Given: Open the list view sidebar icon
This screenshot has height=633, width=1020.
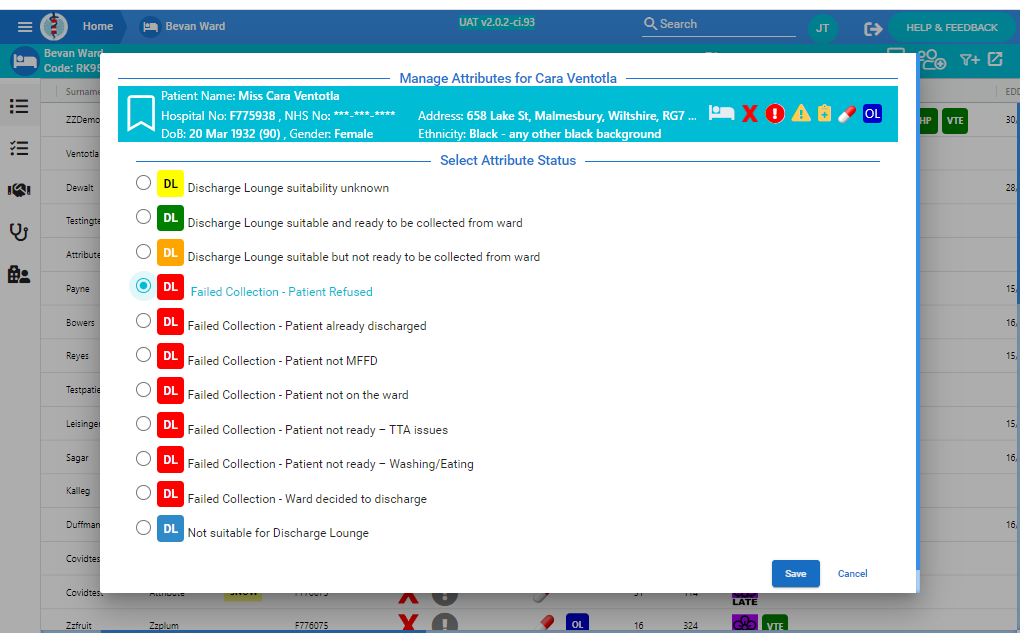Looking at the screenshot, I should [19, 106].
